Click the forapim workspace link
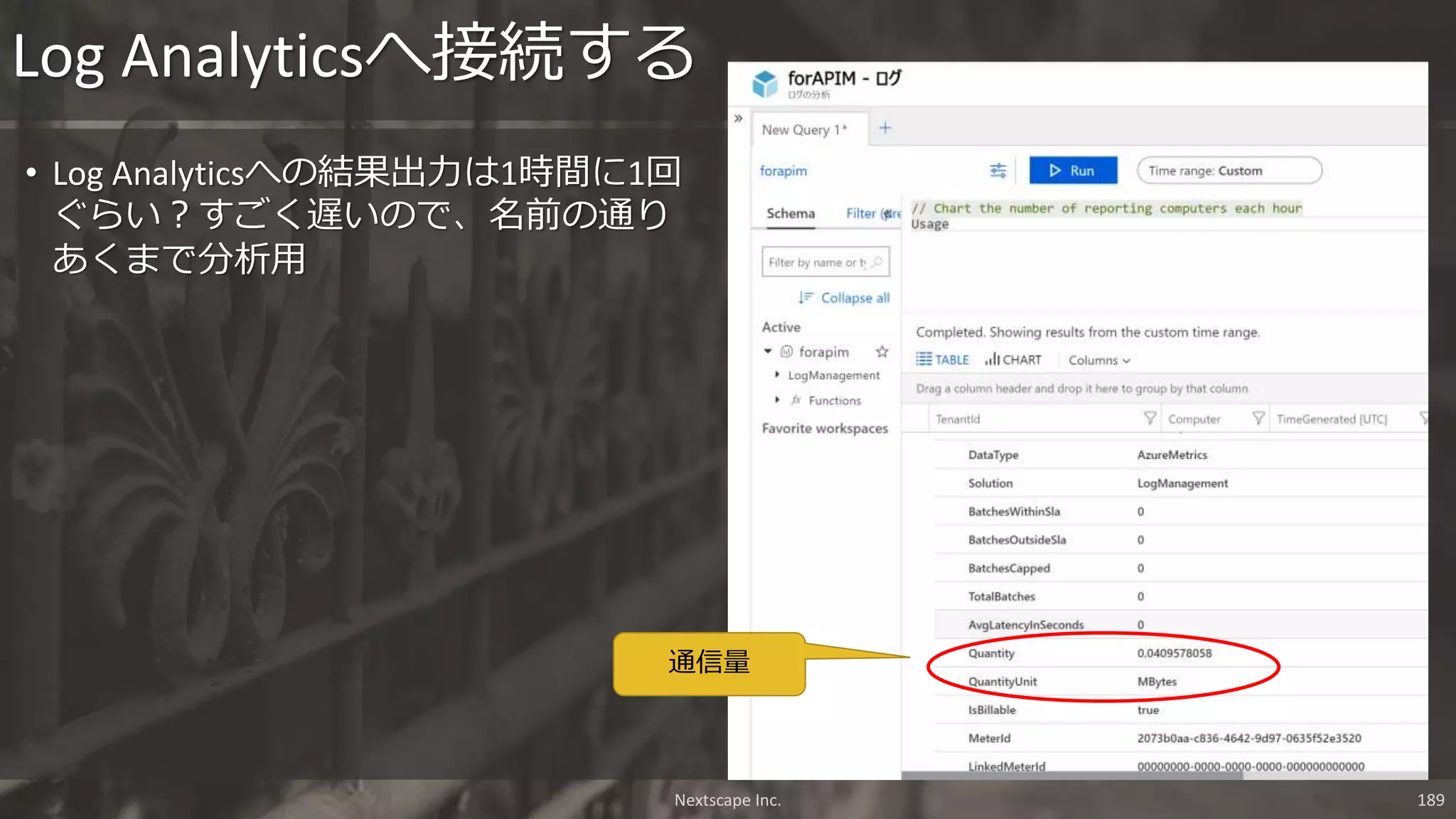Screen dimensions: 1456x819 tap(783, 171)
